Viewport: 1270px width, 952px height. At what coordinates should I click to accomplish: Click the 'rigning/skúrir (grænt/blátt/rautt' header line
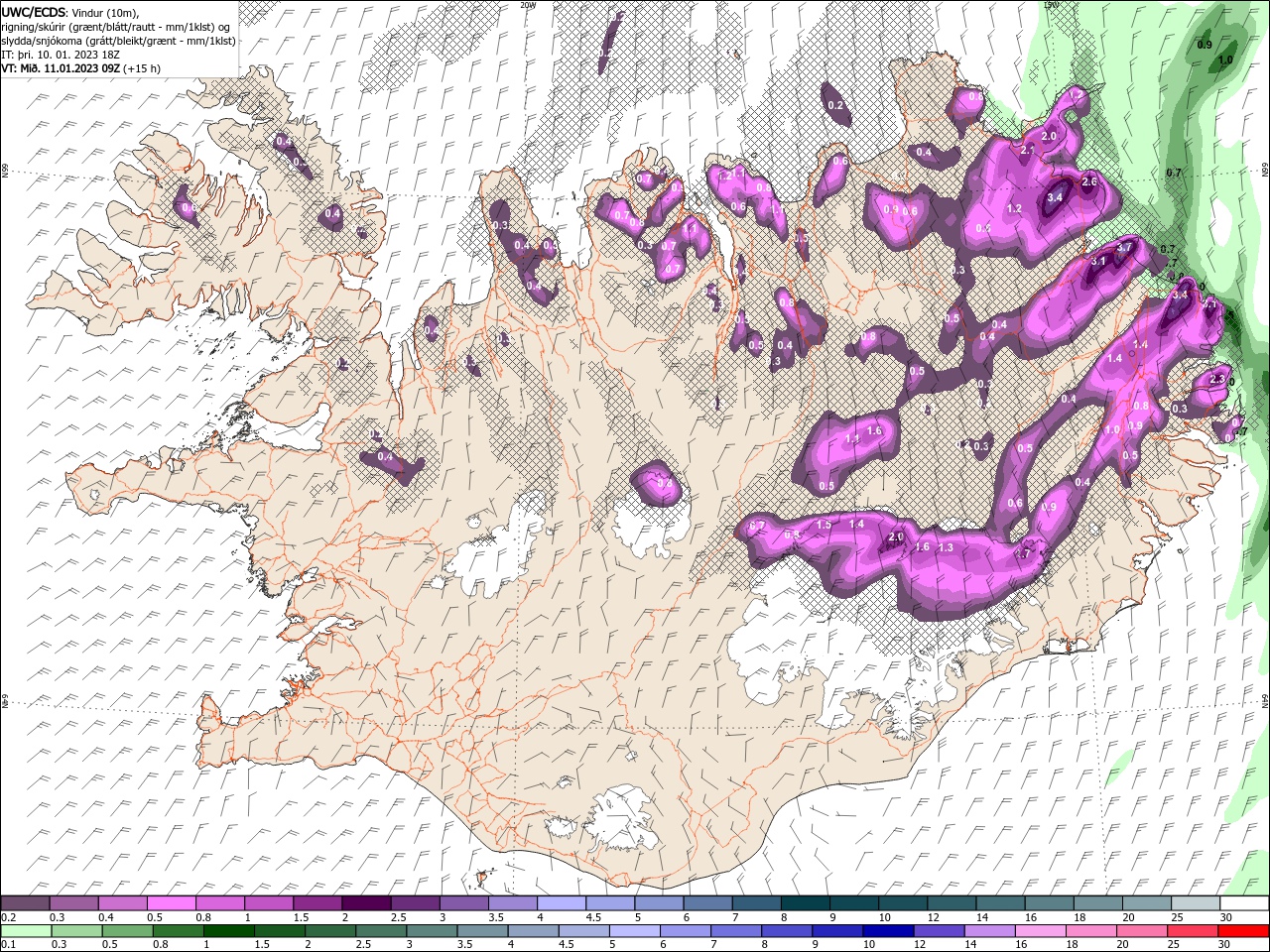(116, 27)
